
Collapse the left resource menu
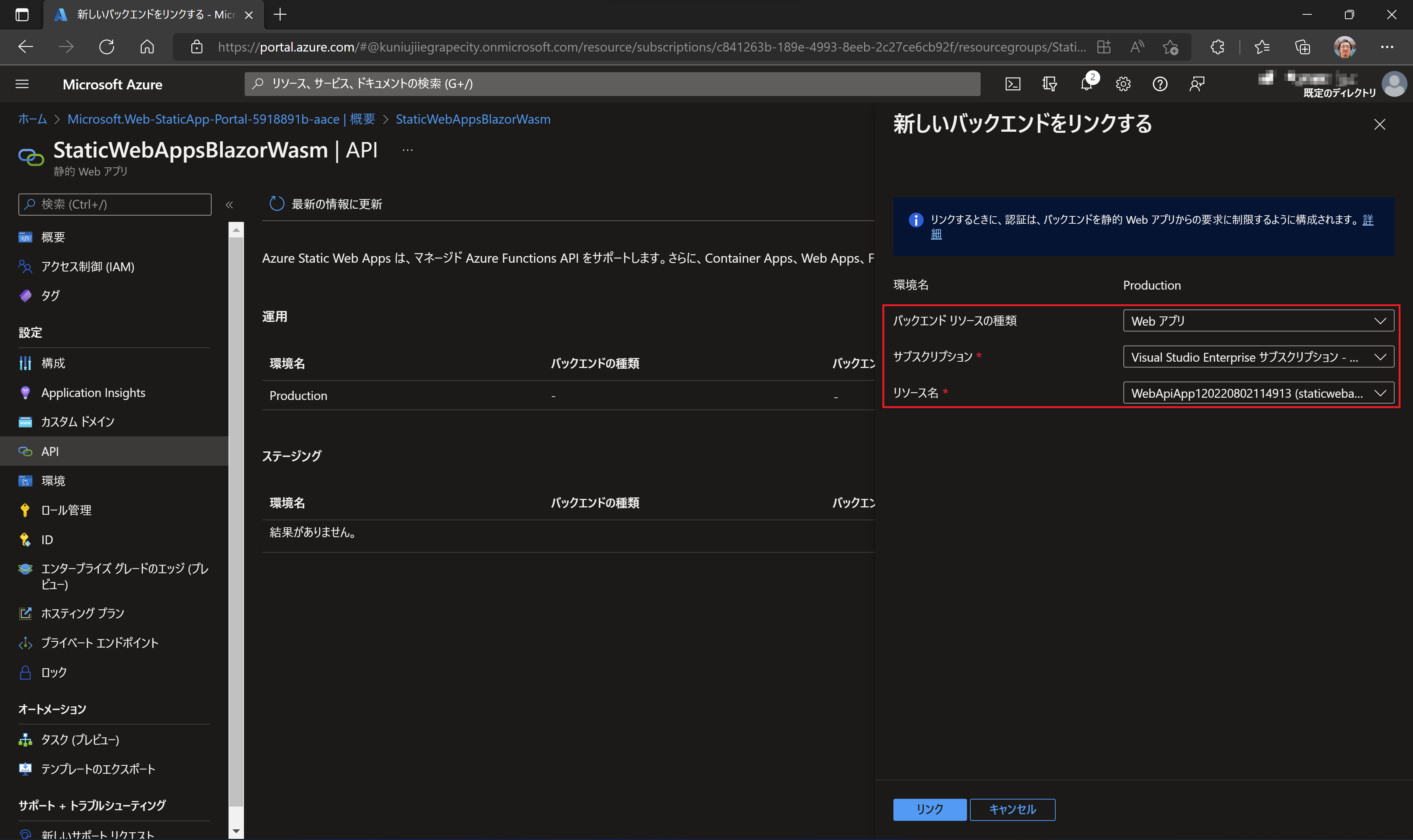click(229, 205)
